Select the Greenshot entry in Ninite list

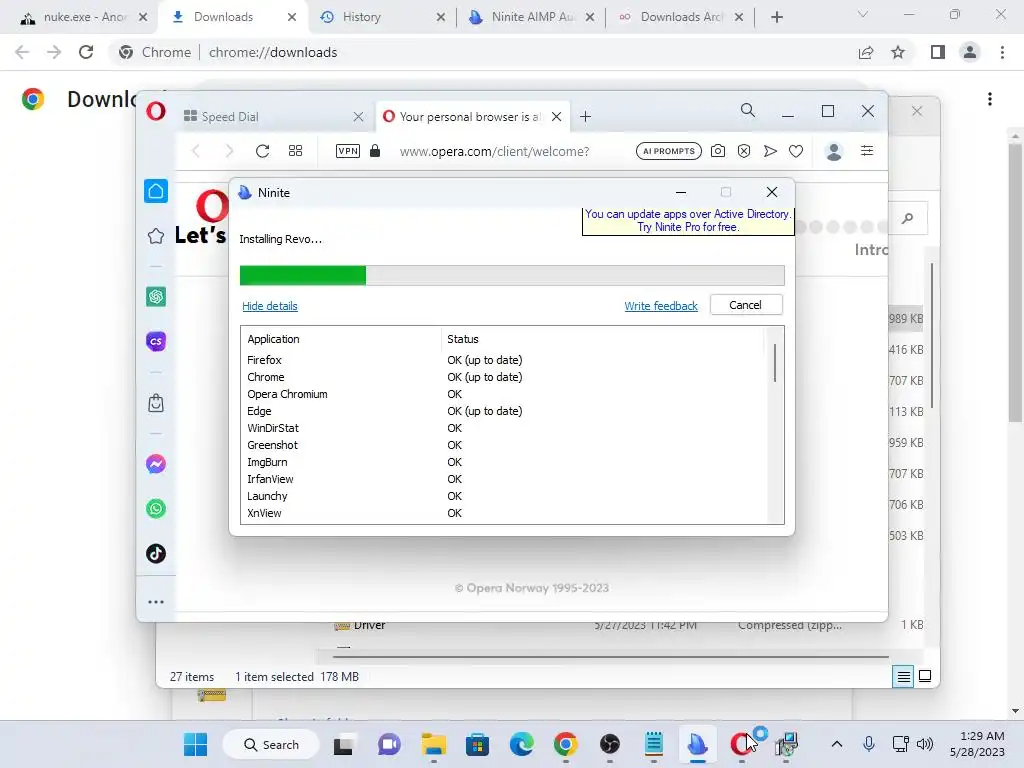(502, 445)
